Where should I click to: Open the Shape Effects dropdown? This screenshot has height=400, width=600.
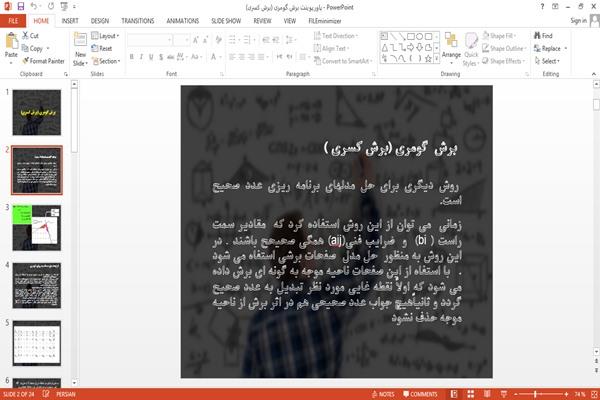504,61
